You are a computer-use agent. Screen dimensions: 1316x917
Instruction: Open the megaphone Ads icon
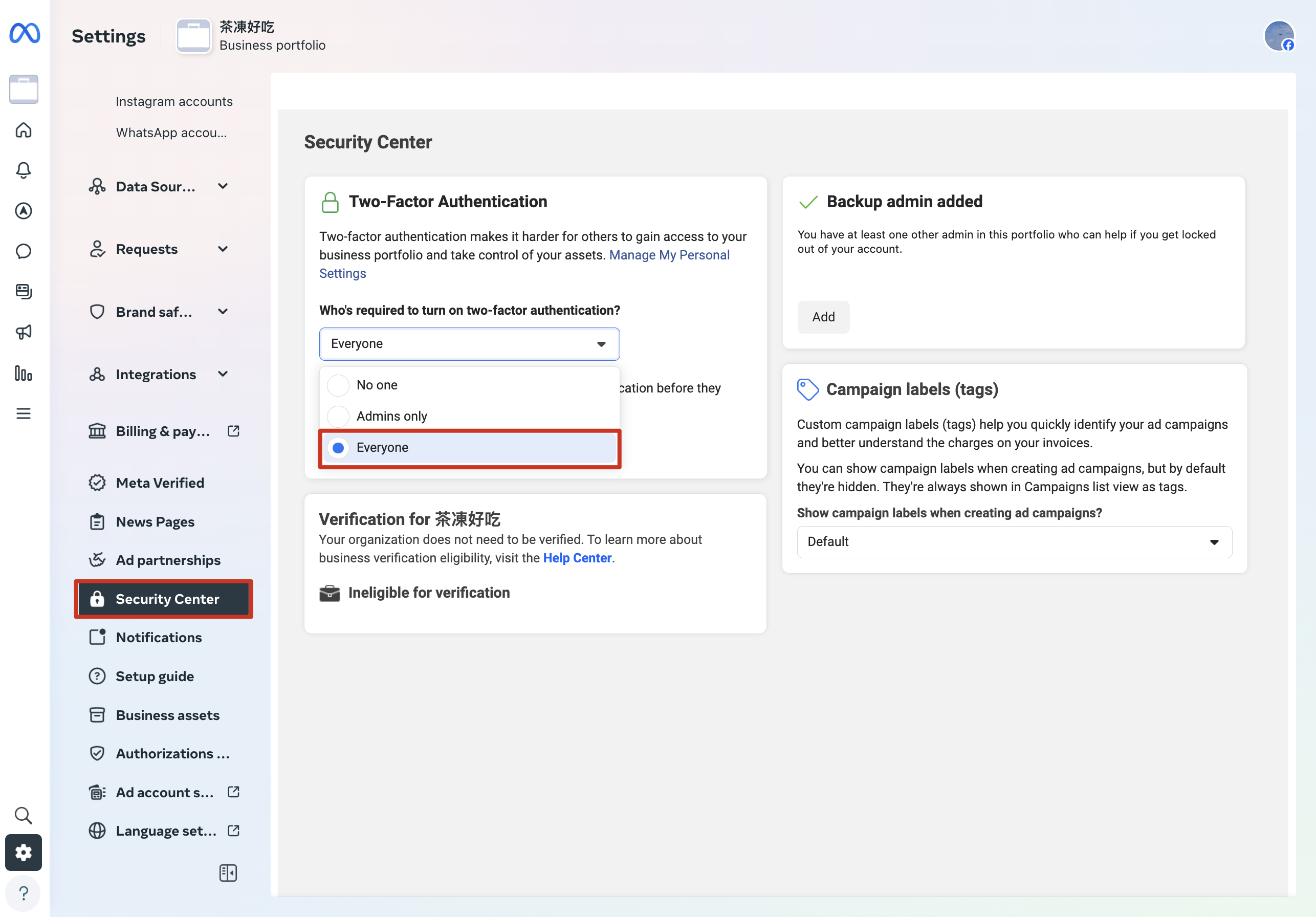pos(24,333)
